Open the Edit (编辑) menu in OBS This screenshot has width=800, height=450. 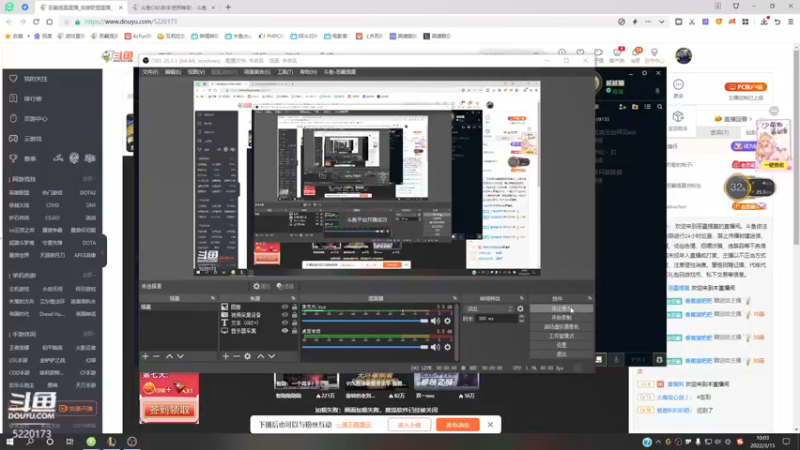tap(172, 72)
